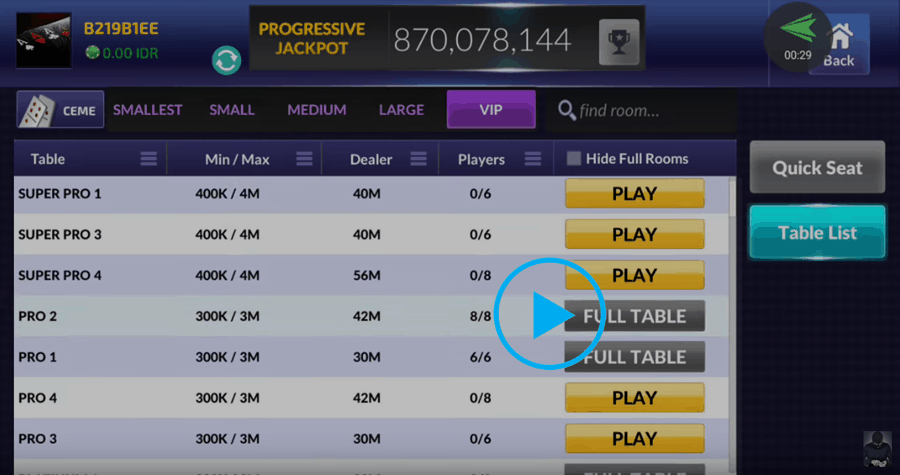Open the Min / Max column sort menu
900x475 pixels.
304,159
